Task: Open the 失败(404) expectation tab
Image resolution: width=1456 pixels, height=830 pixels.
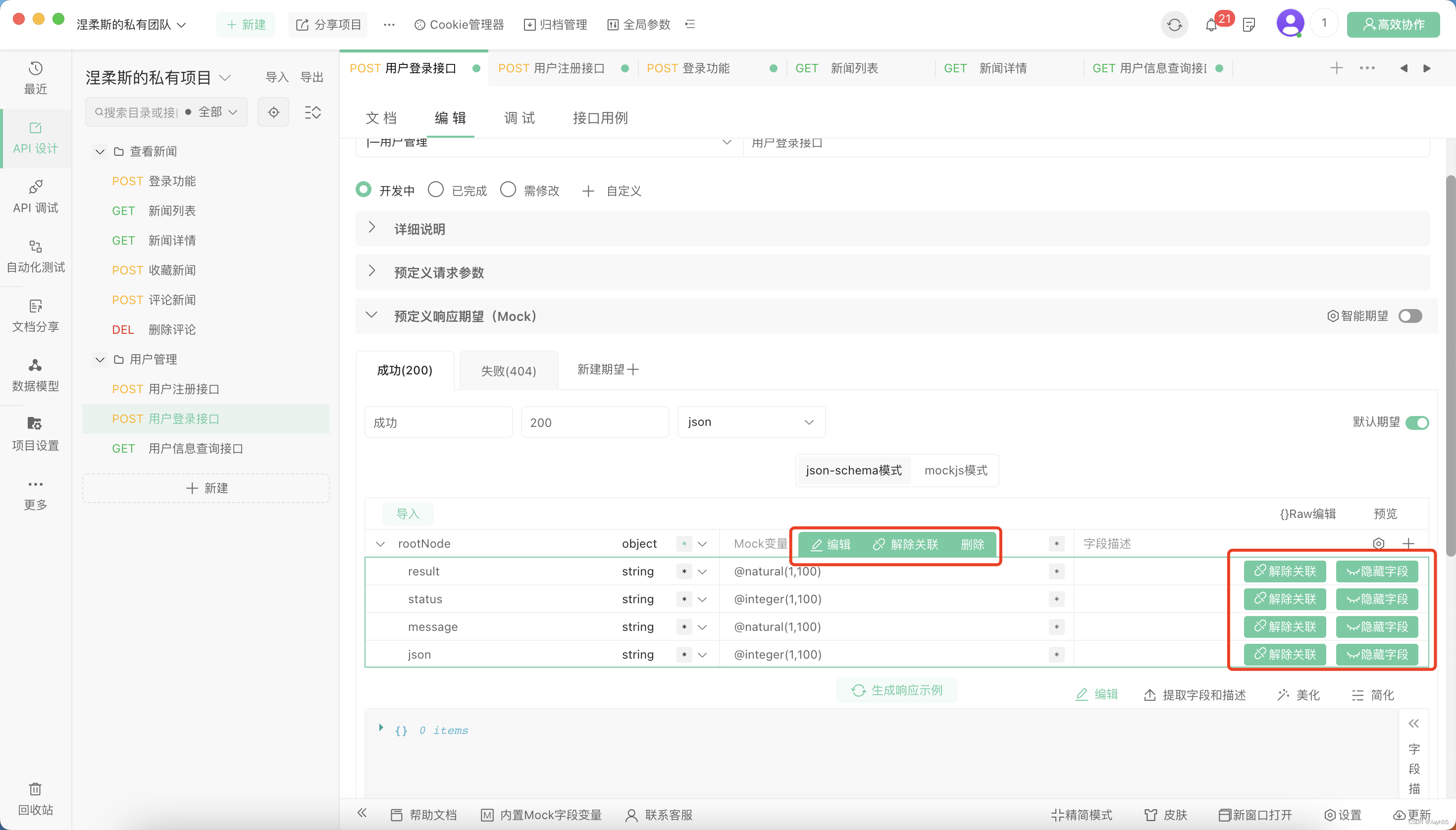Action: tap(509, 371)
